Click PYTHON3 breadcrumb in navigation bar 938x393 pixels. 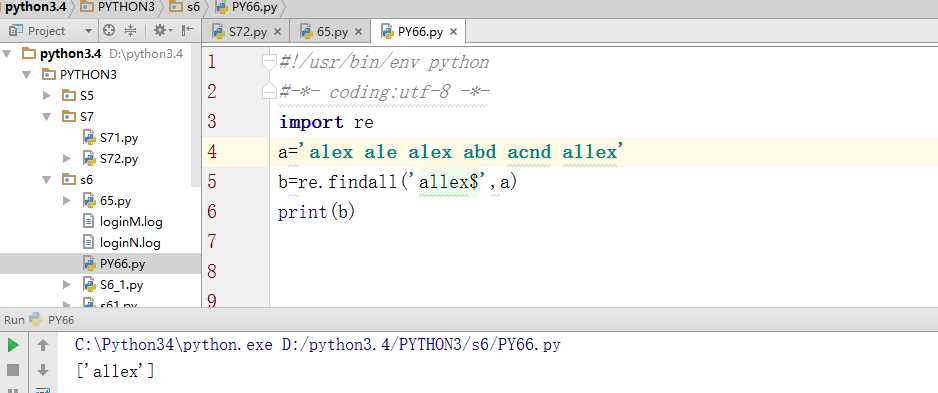[117, 7]
